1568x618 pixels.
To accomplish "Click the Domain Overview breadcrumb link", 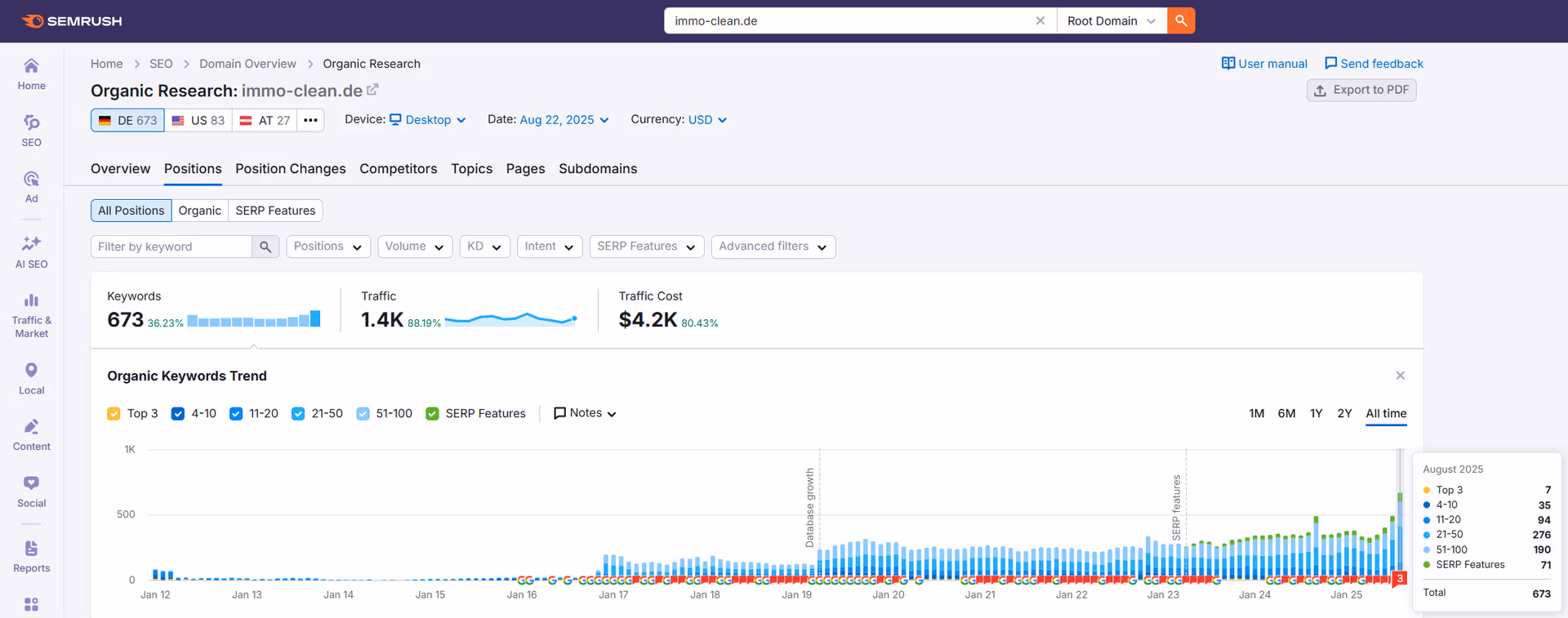I will pos(247,64).
